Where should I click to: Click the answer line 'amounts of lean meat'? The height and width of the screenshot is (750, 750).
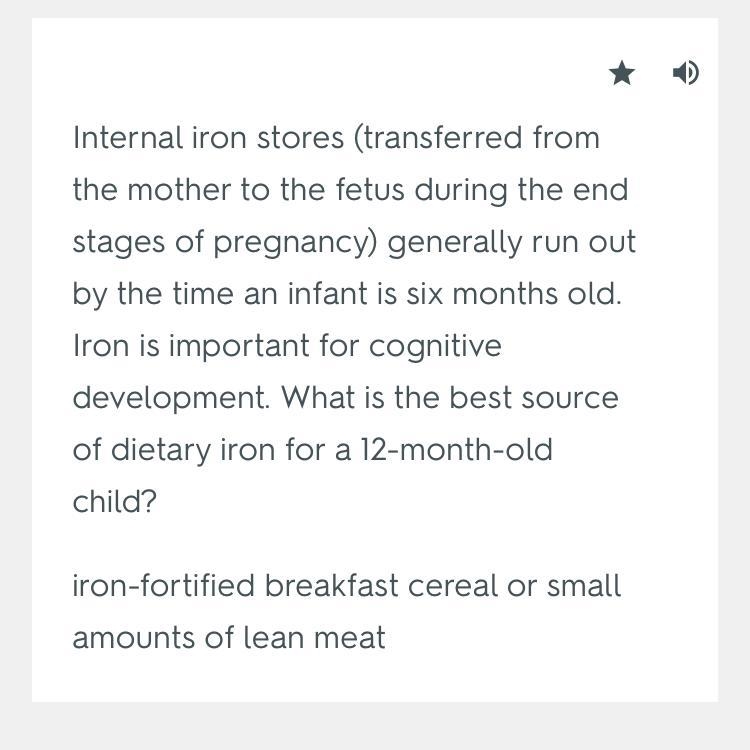click(229, 638)
